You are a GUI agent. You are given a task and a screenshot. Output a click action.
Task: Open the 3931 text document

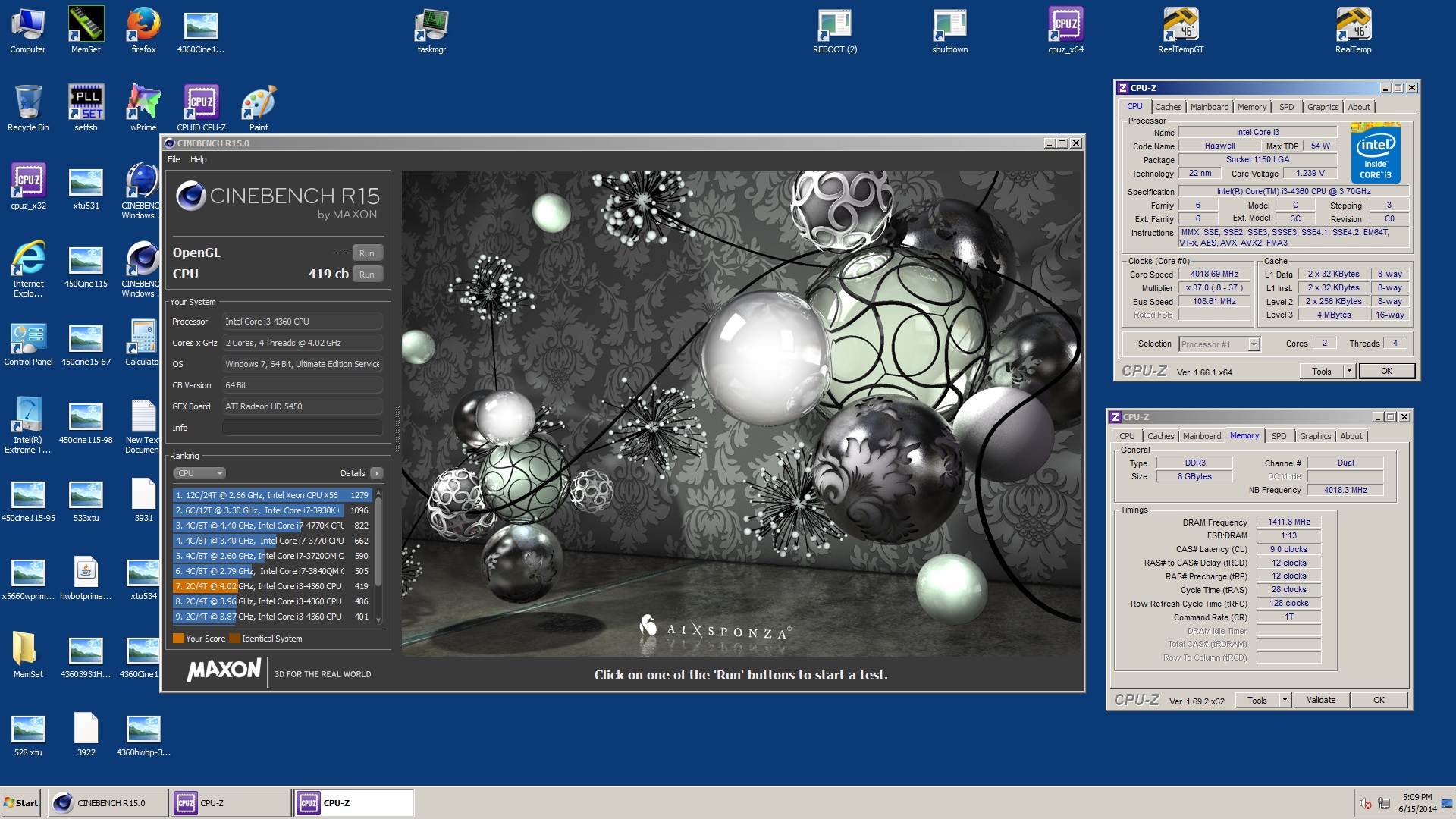pos(143,499)
